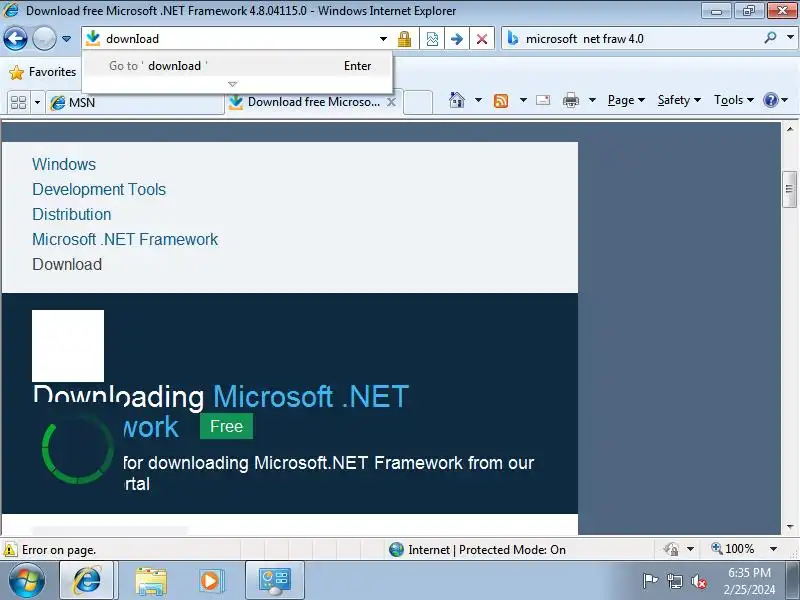Viewport: 800px width, 600px height.
Task: Go back with the blue back arrow
Action: click(15, 38)
